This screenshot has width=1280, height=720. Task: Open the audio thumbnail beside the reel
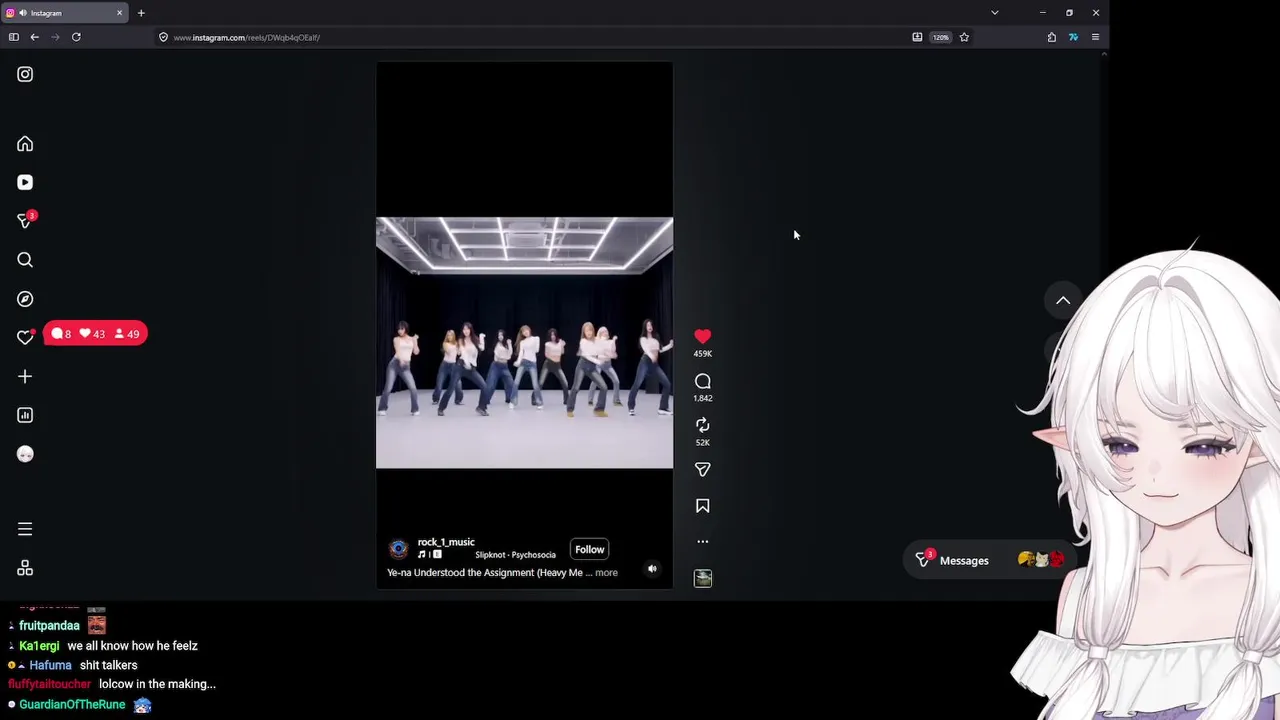tap(703, 578)
